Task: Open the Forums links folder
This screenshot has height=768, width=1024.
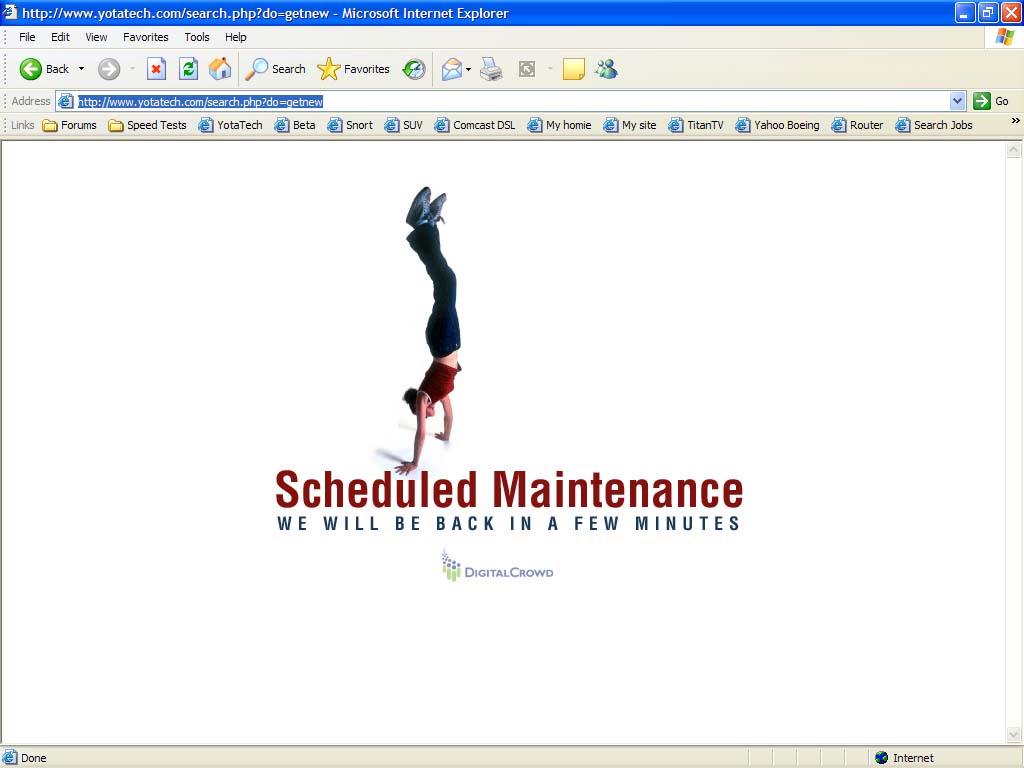Action: coord(70,125)
